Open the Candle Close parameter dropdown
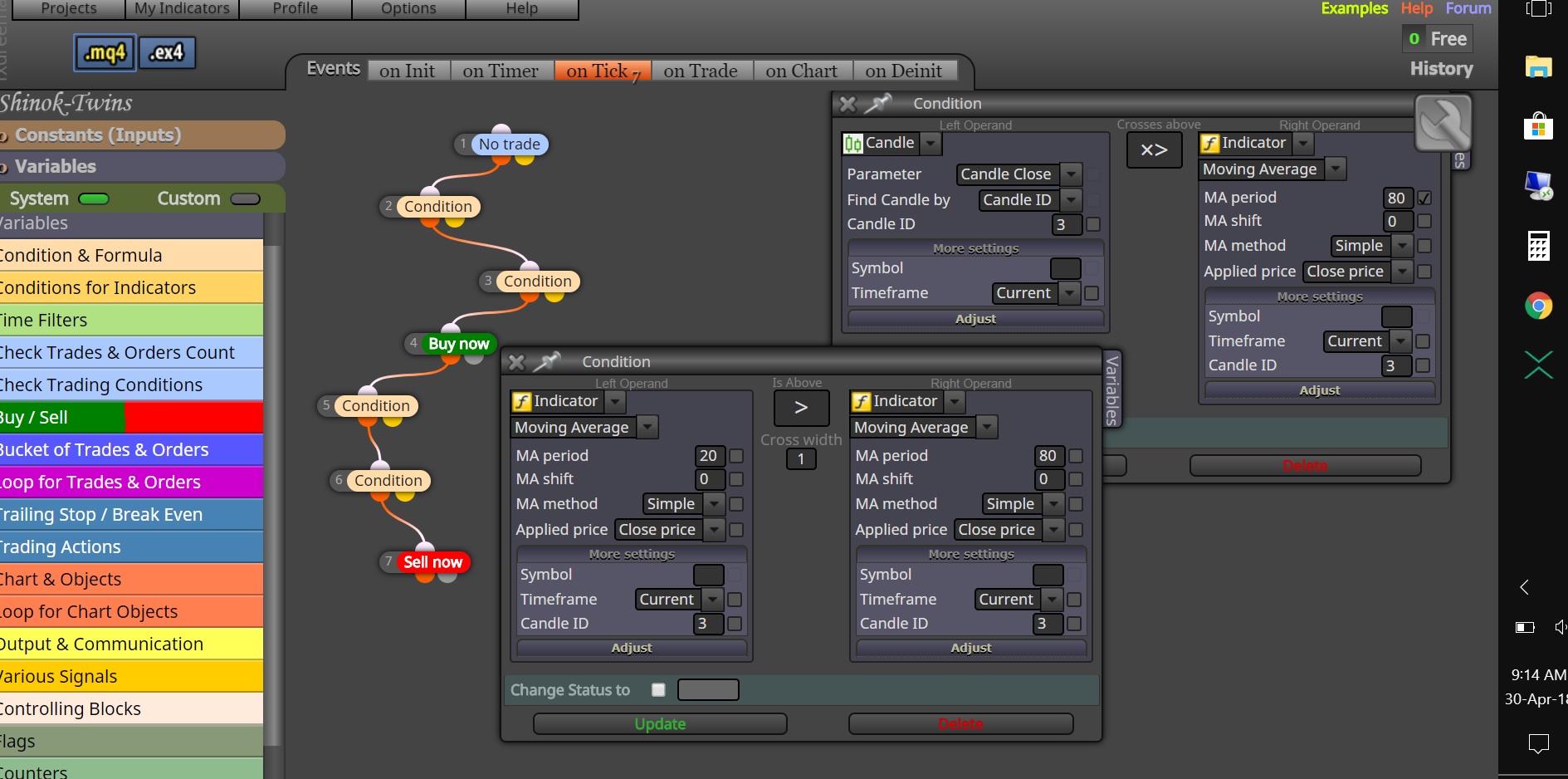Viewport: 1568px width, 779px height. coord(1018,174)
